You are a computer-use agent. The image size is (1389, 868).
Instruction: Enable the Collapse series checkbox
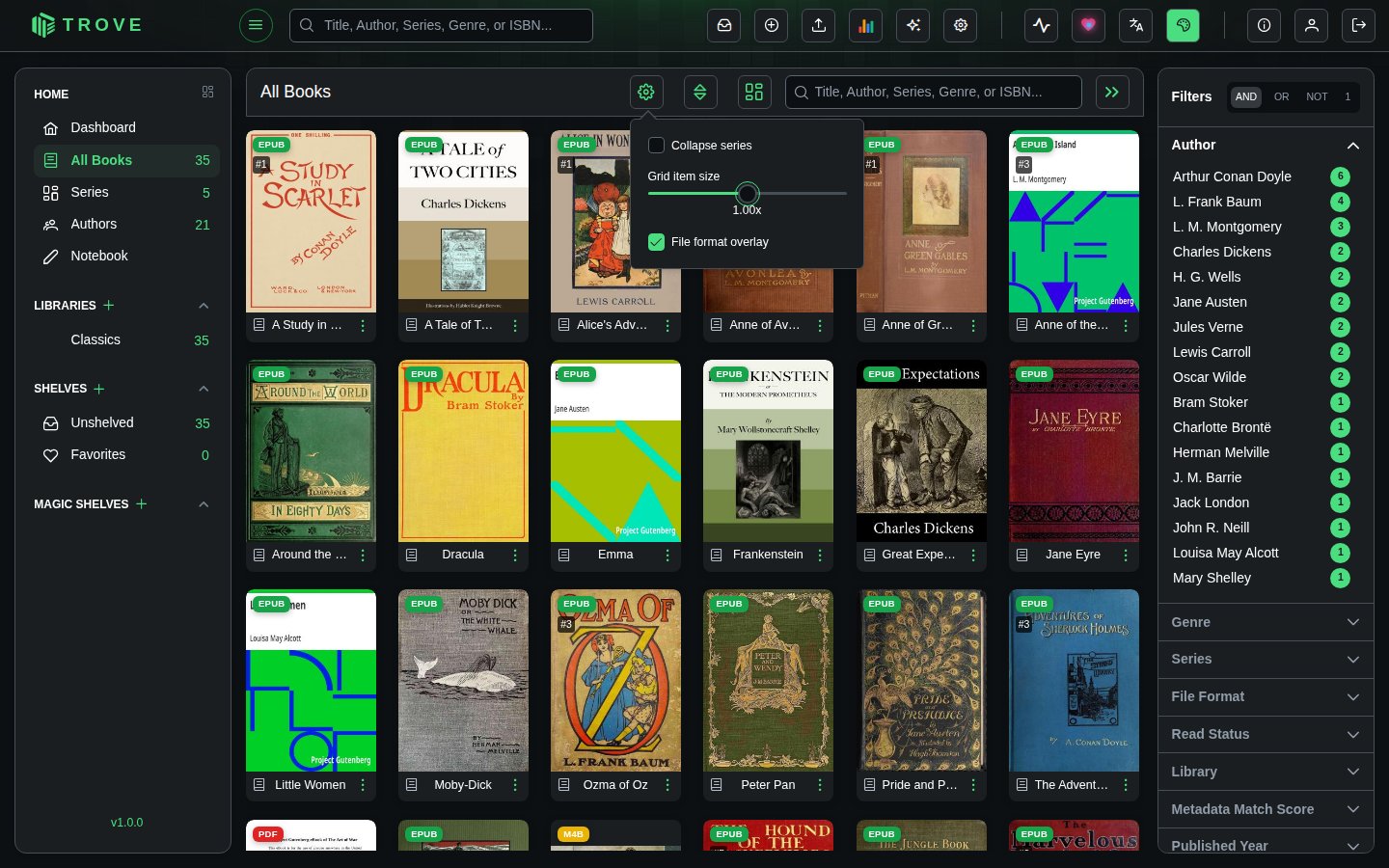pyautogui.click(x=656, y=146)
